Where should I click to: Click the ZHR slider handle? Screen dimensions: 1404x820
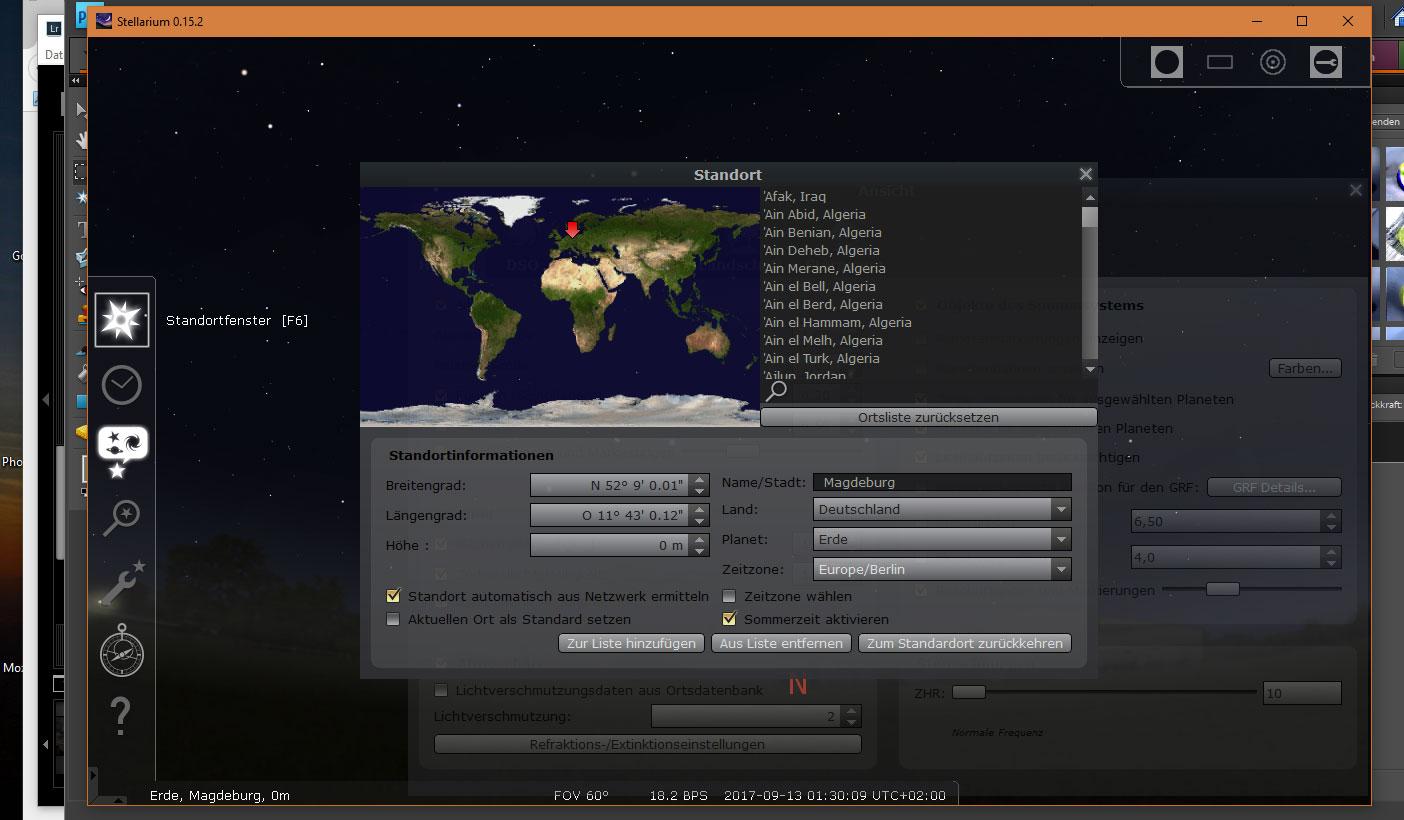pos(969,692)
